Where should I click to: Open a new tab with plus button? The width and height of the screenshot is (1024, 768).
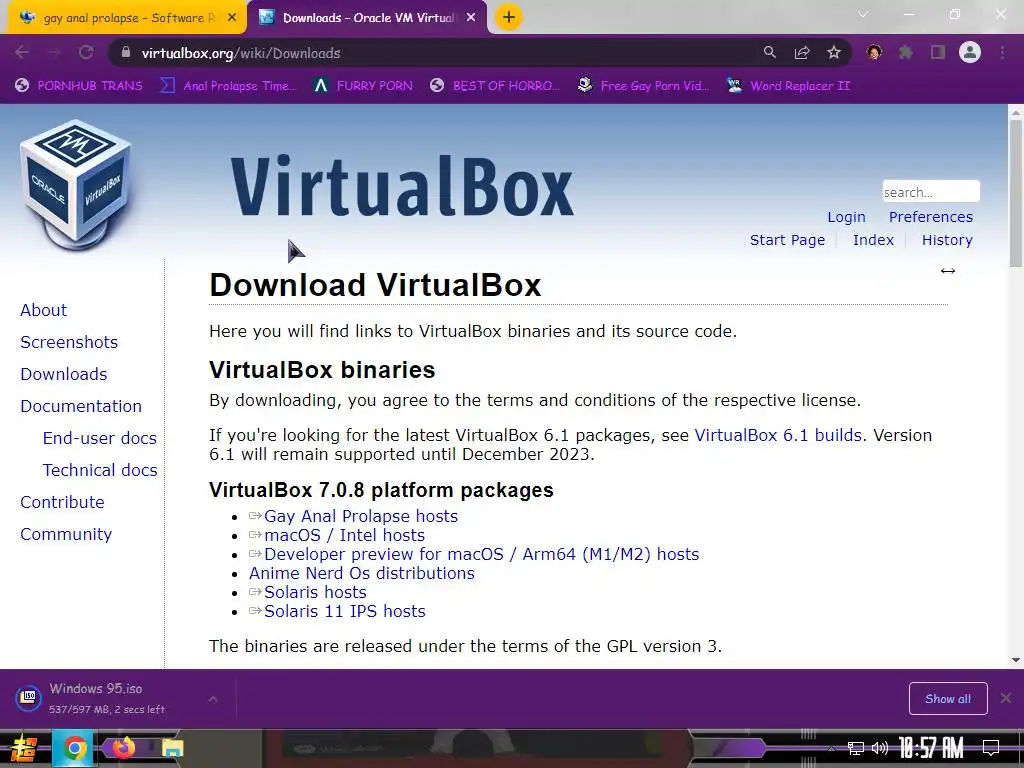tap(509, 18)
